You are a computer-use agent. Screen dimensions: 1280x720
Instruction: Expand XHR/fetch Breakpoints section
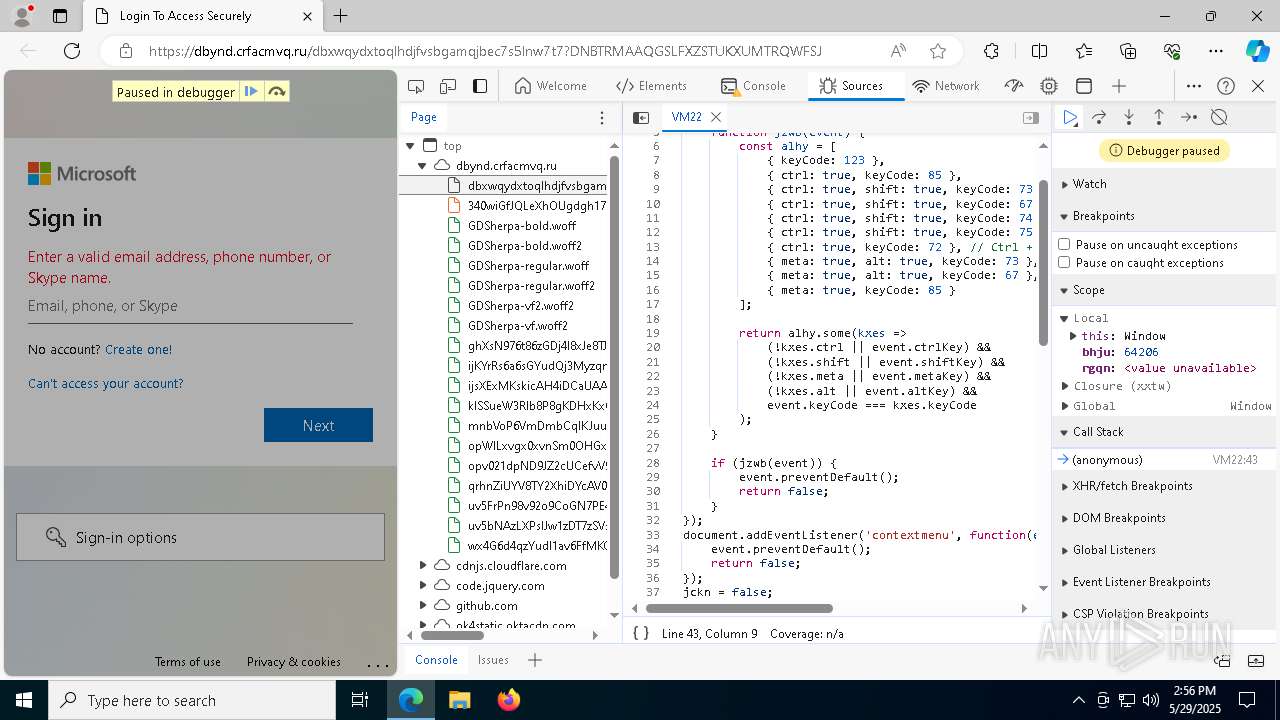click(1132, 486)
